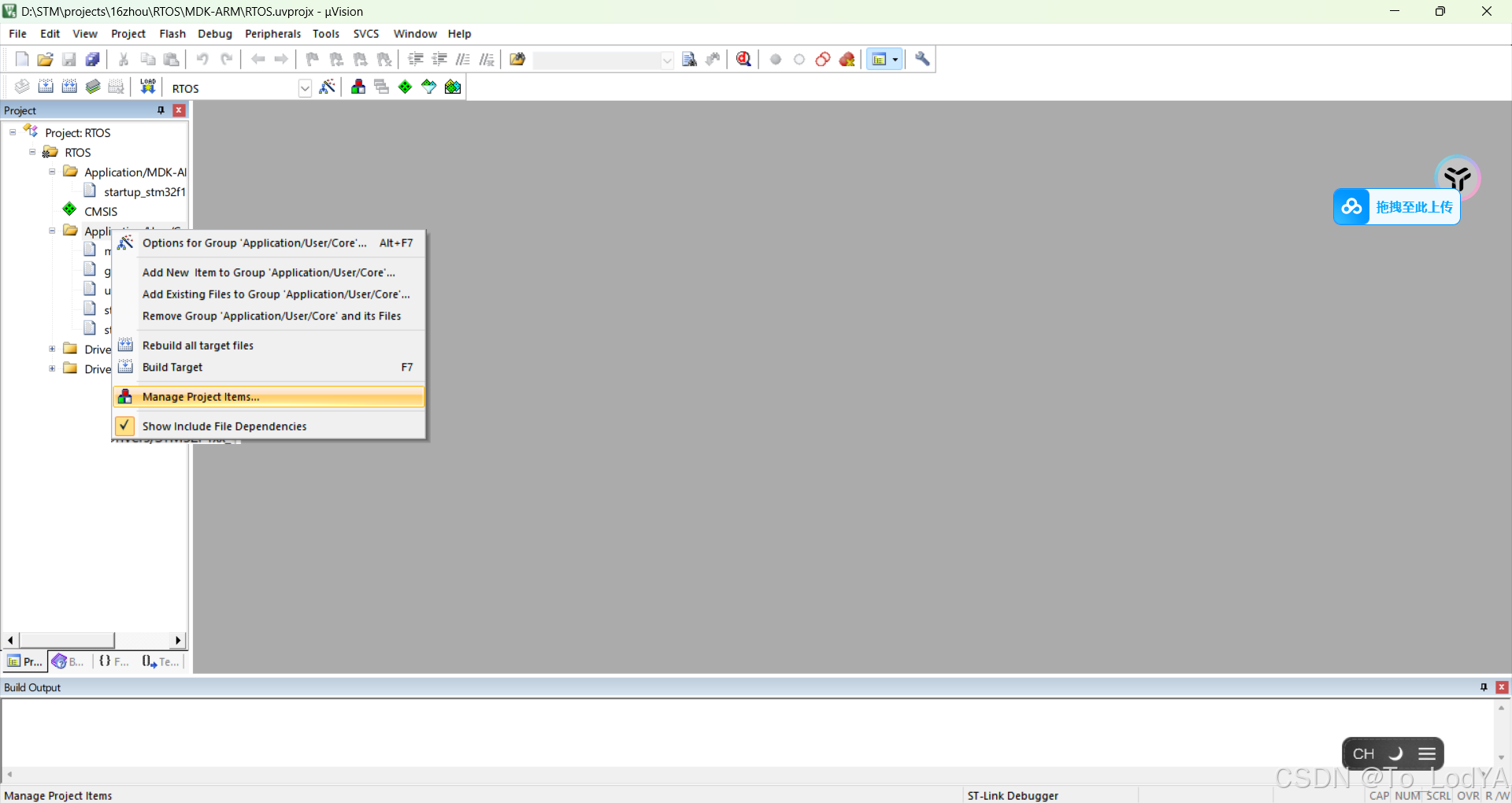Open the Peripherals menu

pos(272,34)
